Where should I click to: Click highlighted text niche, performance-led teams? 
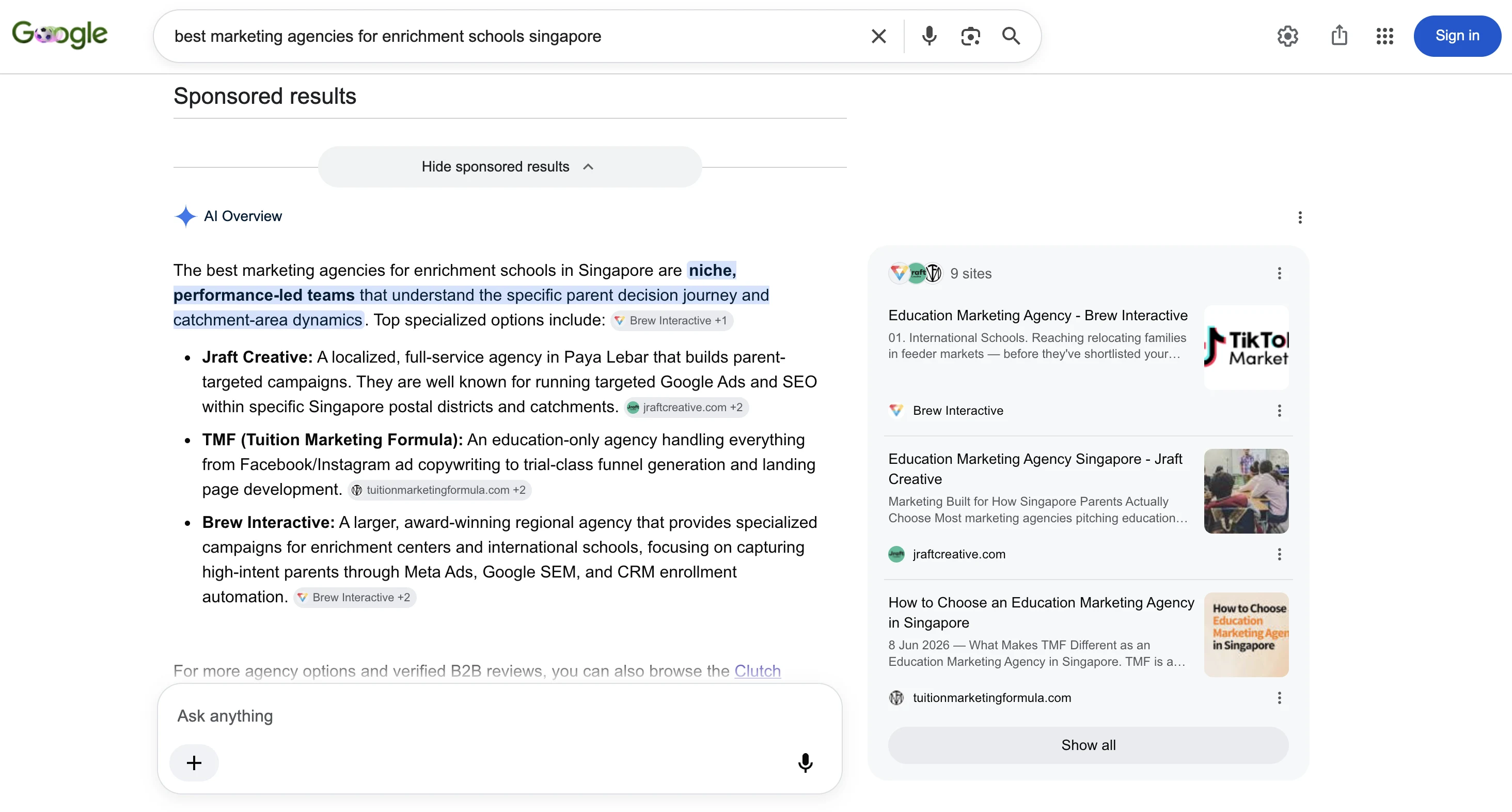click(455, 283)
